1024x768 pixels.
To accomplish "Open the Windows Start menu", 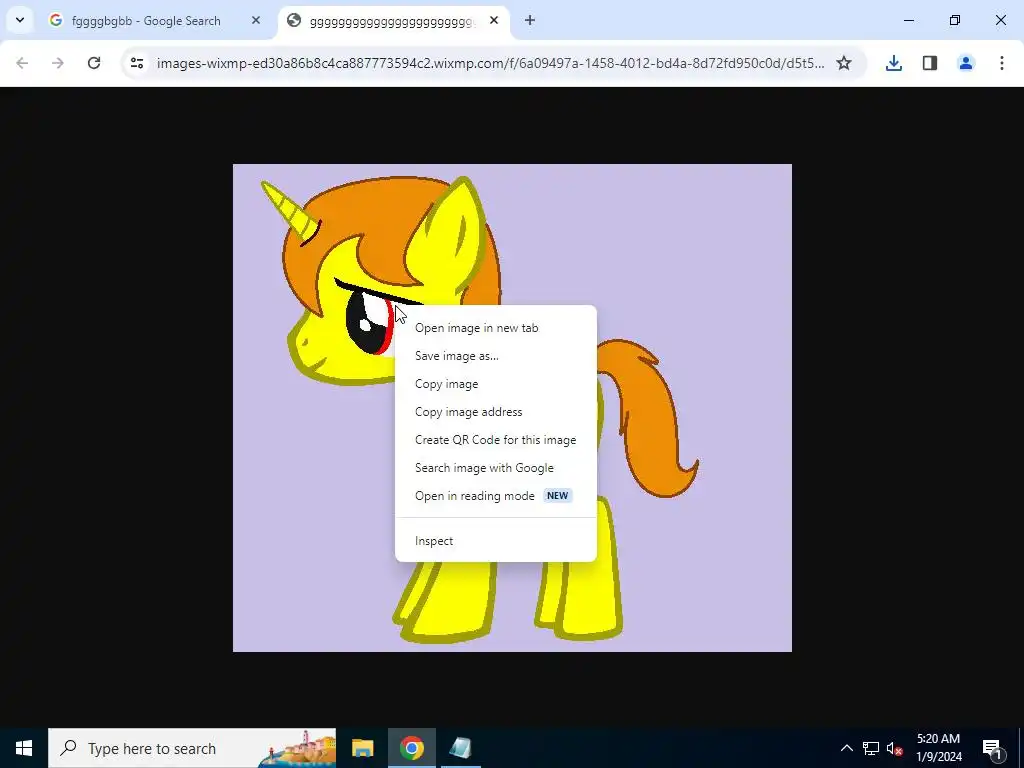I will click(x=24, y=748).
